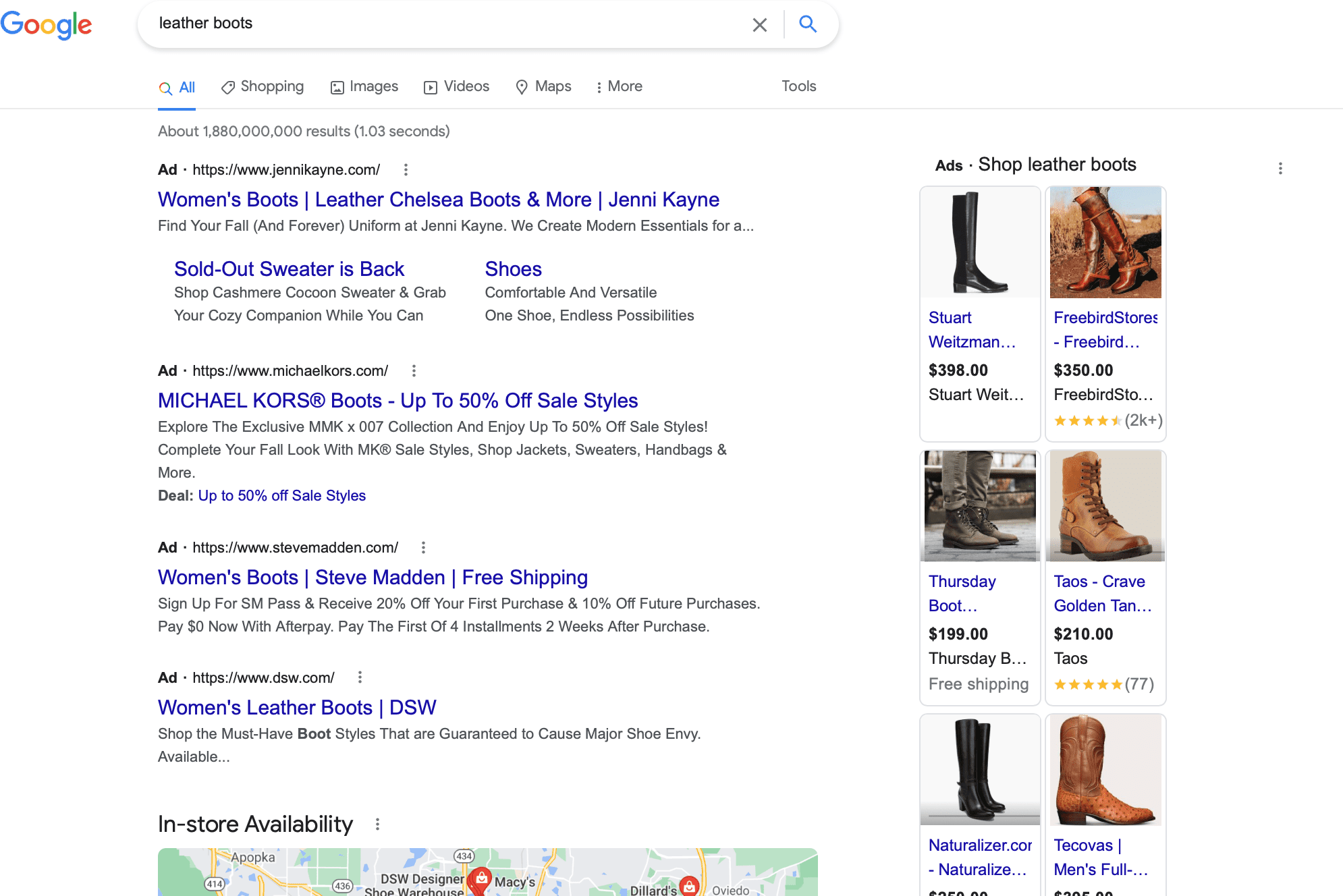
Task: Open Women's Leather Boots DSW link
Action: 297,708
